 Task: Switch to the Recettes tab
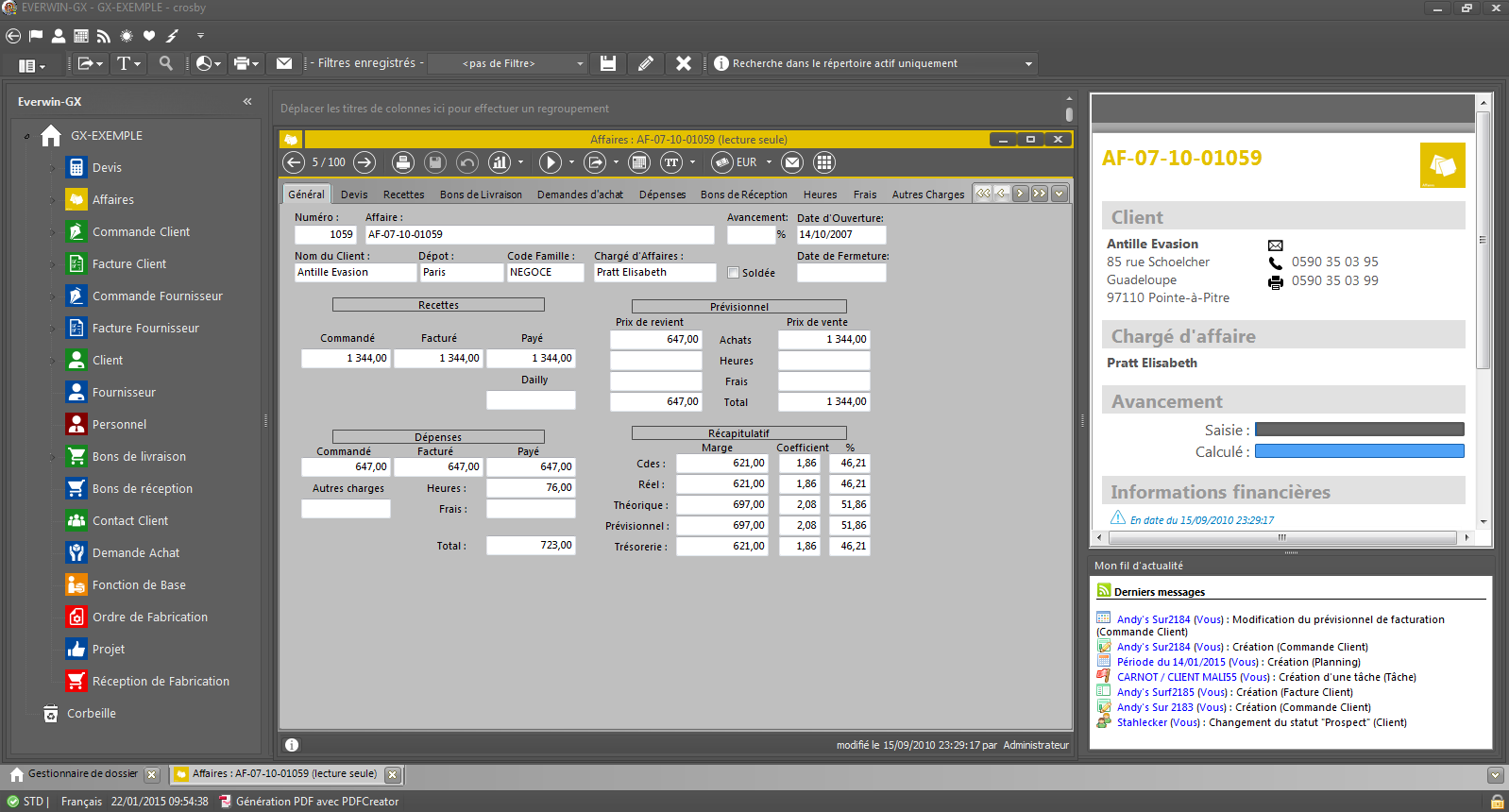click(403, 195)
